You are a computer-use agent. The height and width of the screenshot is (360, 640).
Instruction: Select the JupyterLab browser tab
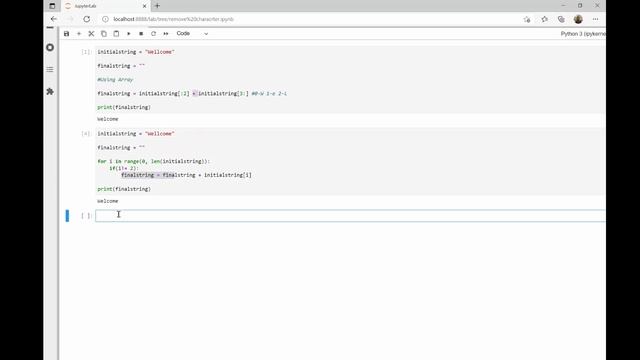coord(106,6)
